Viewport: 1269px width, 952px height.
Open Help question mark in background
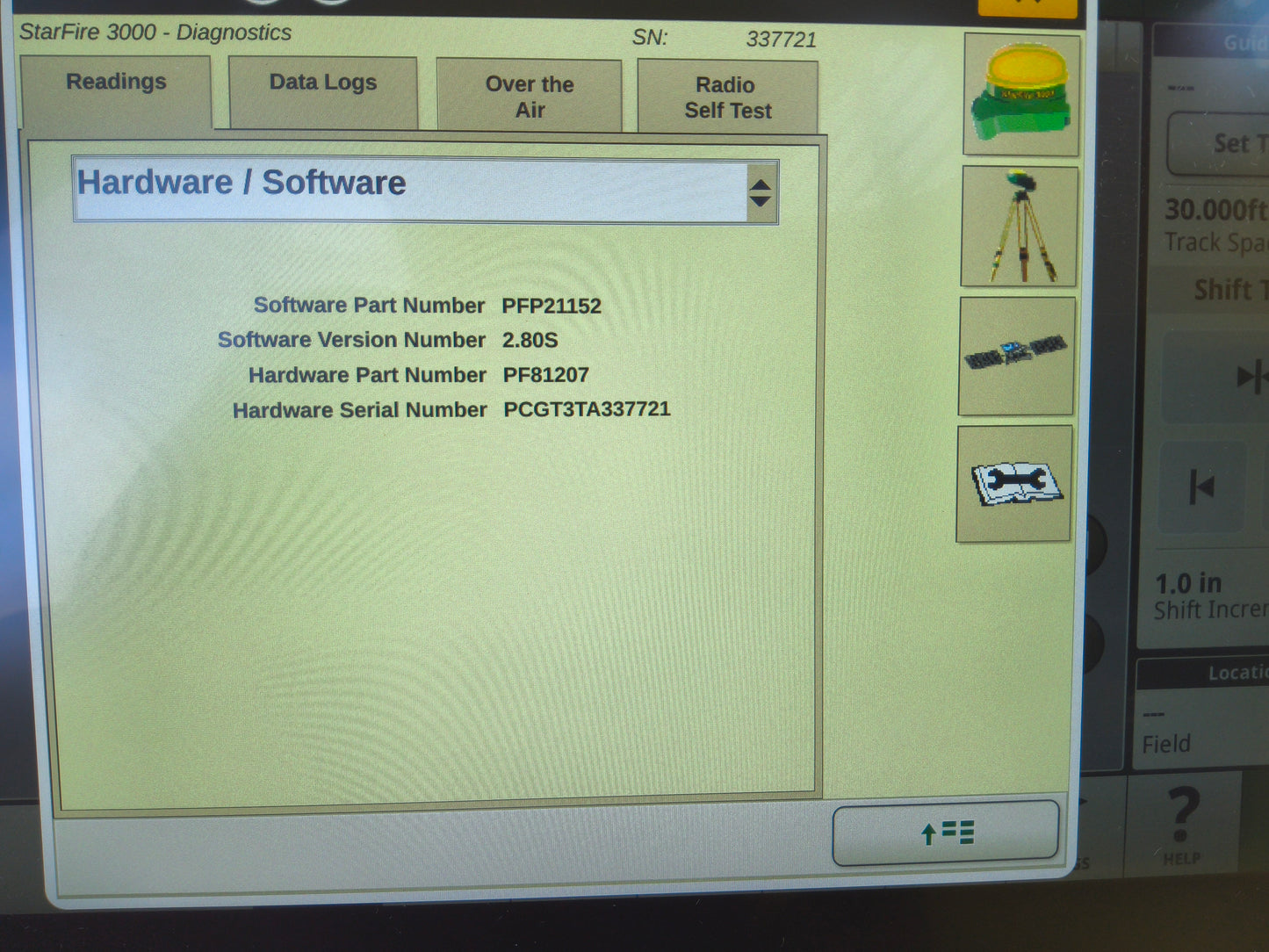point(1182,824)
